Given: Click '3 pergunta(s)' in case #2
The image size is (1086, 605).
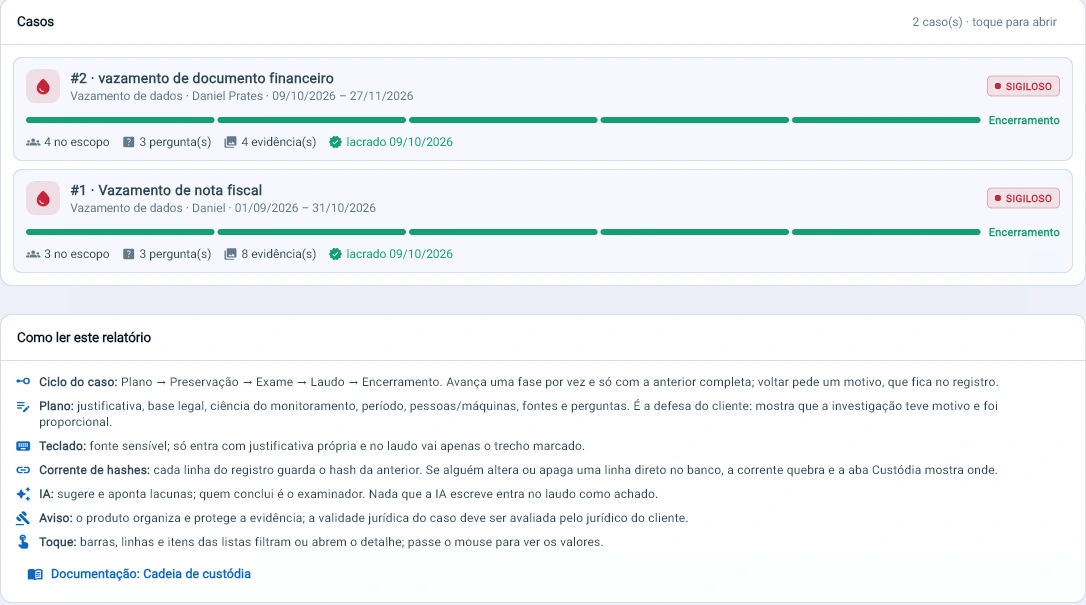Looking at the screenshot, I should point(175,142).
